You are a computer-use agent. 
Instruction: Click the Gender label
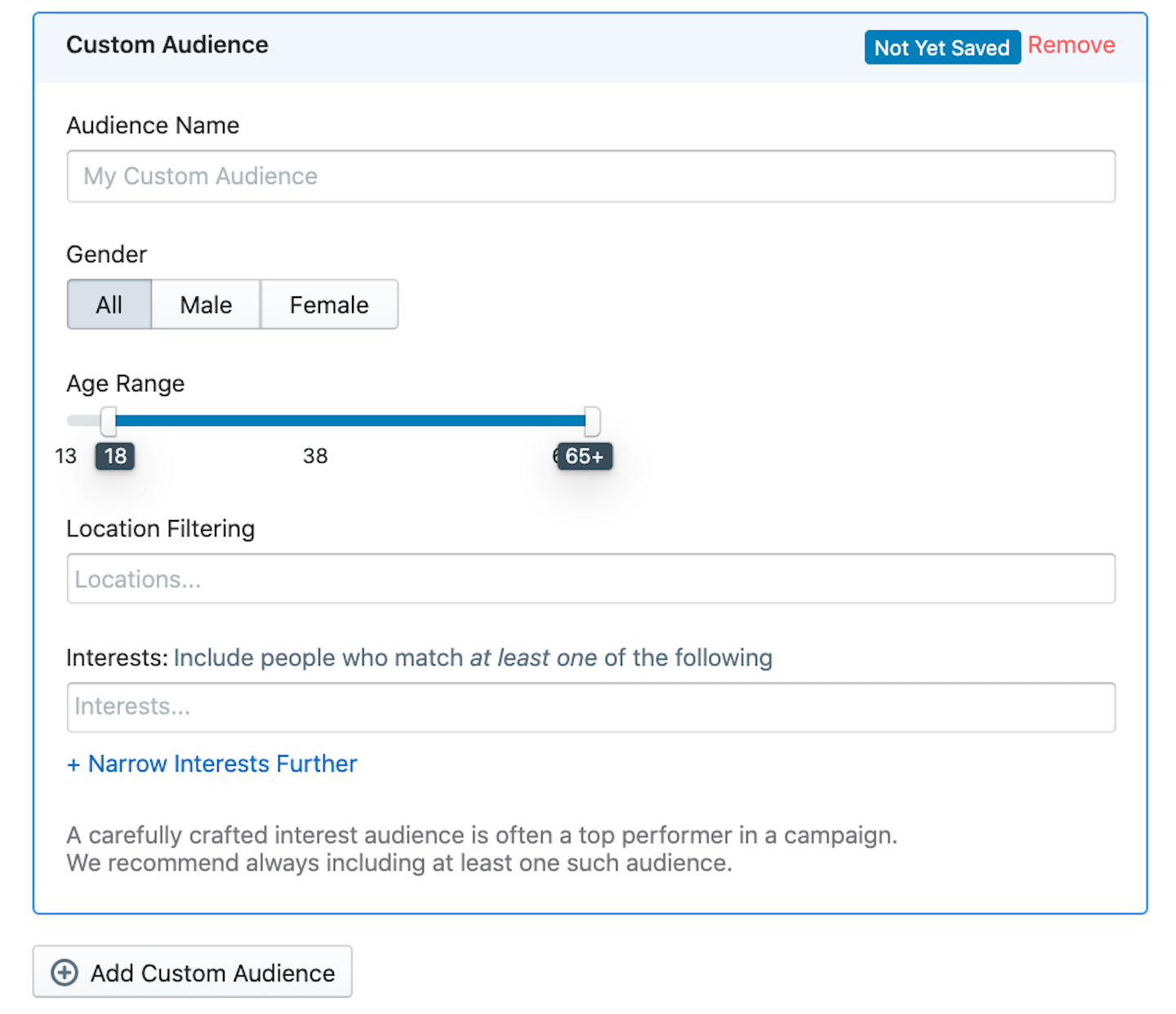[x=107, y=255]
